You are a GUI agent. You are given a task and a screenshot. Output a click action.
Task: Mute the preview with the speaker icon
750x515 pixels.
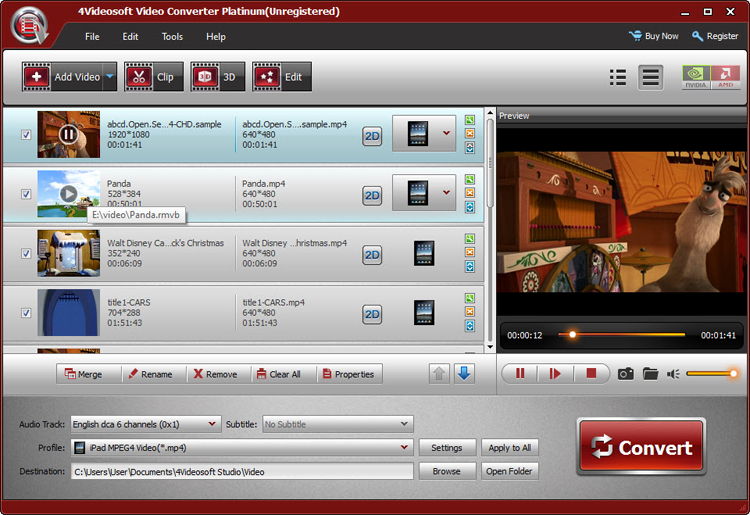coord(673,373)
